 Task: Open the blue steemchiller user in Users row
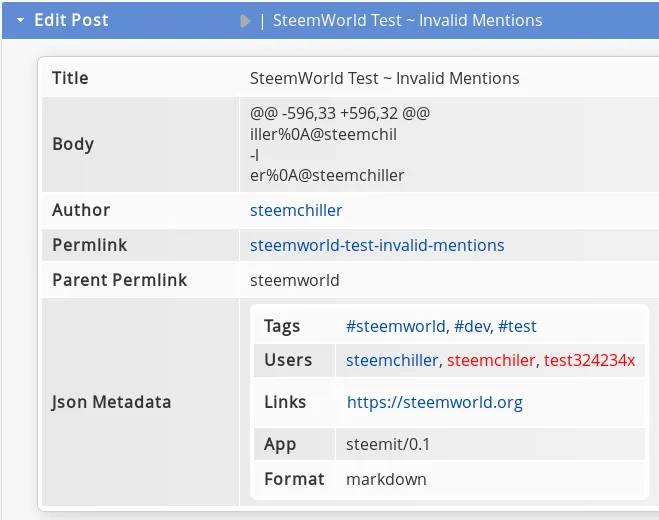pos(392,360)
